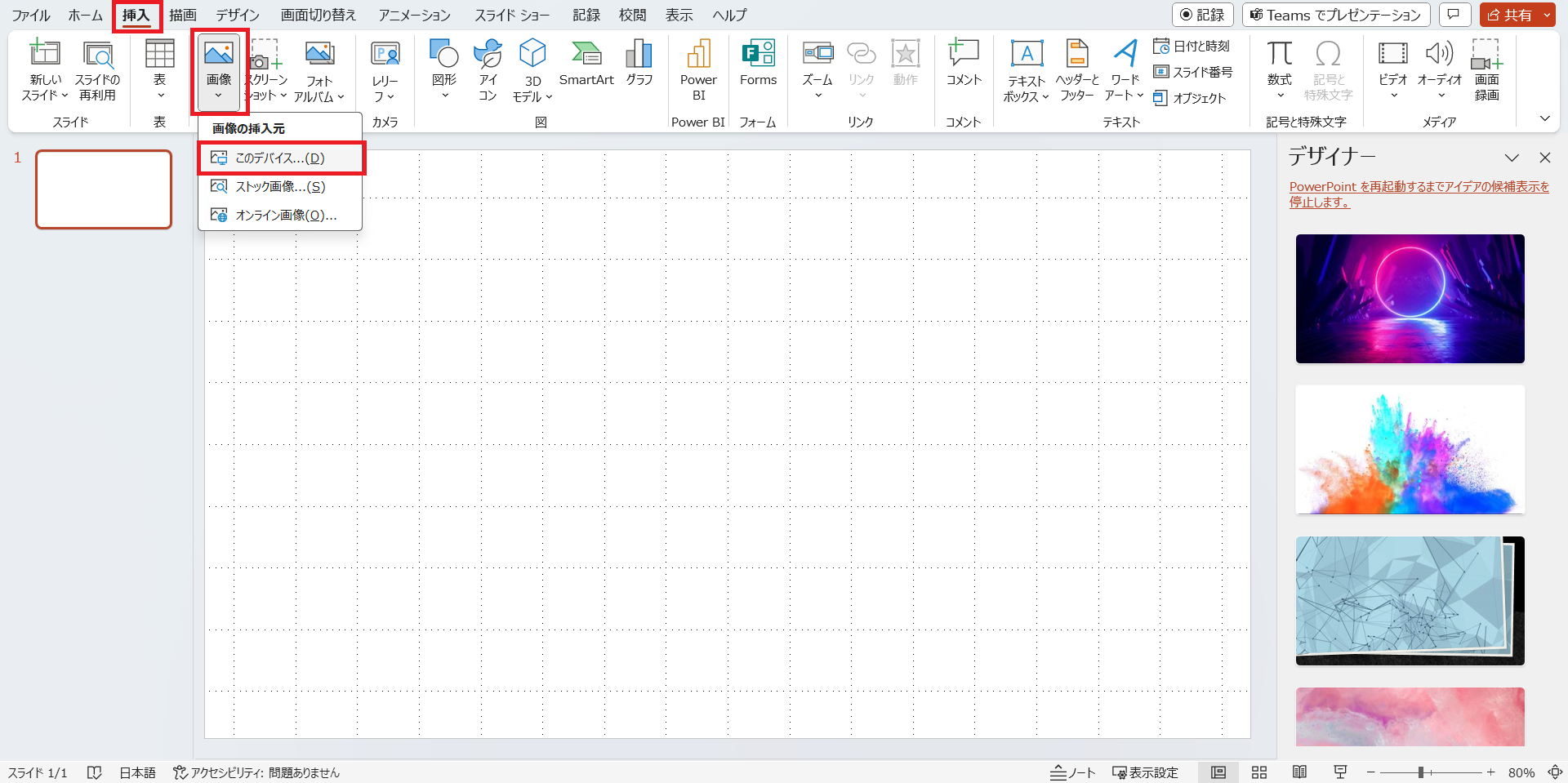Open the デザイナー pane options chevron
The image size is (1568, 783).
pos(1512,158)
